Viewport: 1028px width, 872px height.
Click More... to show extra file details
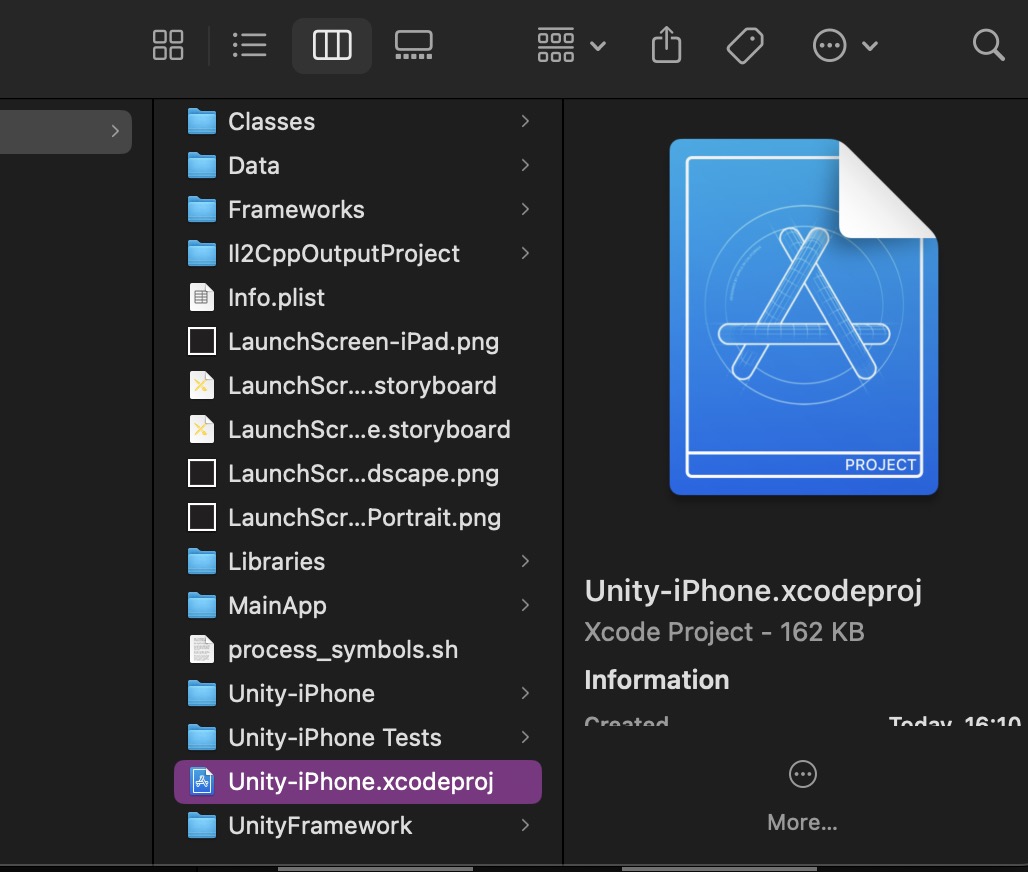(x=801, y=822)
